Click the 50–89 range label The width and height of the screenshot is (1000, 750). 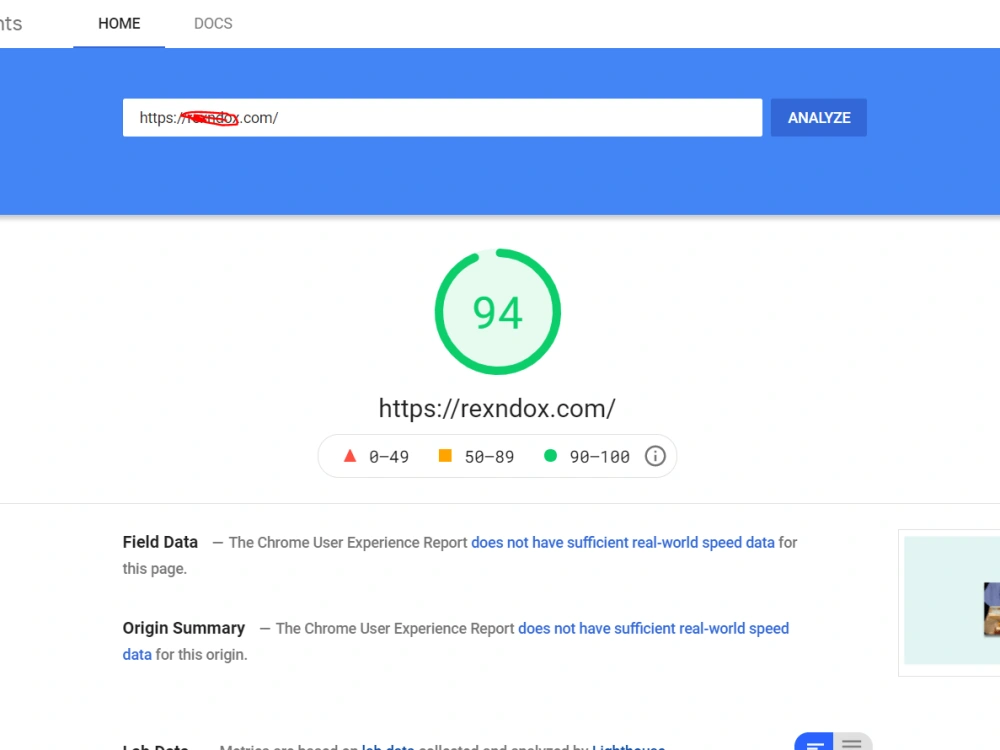489,457
